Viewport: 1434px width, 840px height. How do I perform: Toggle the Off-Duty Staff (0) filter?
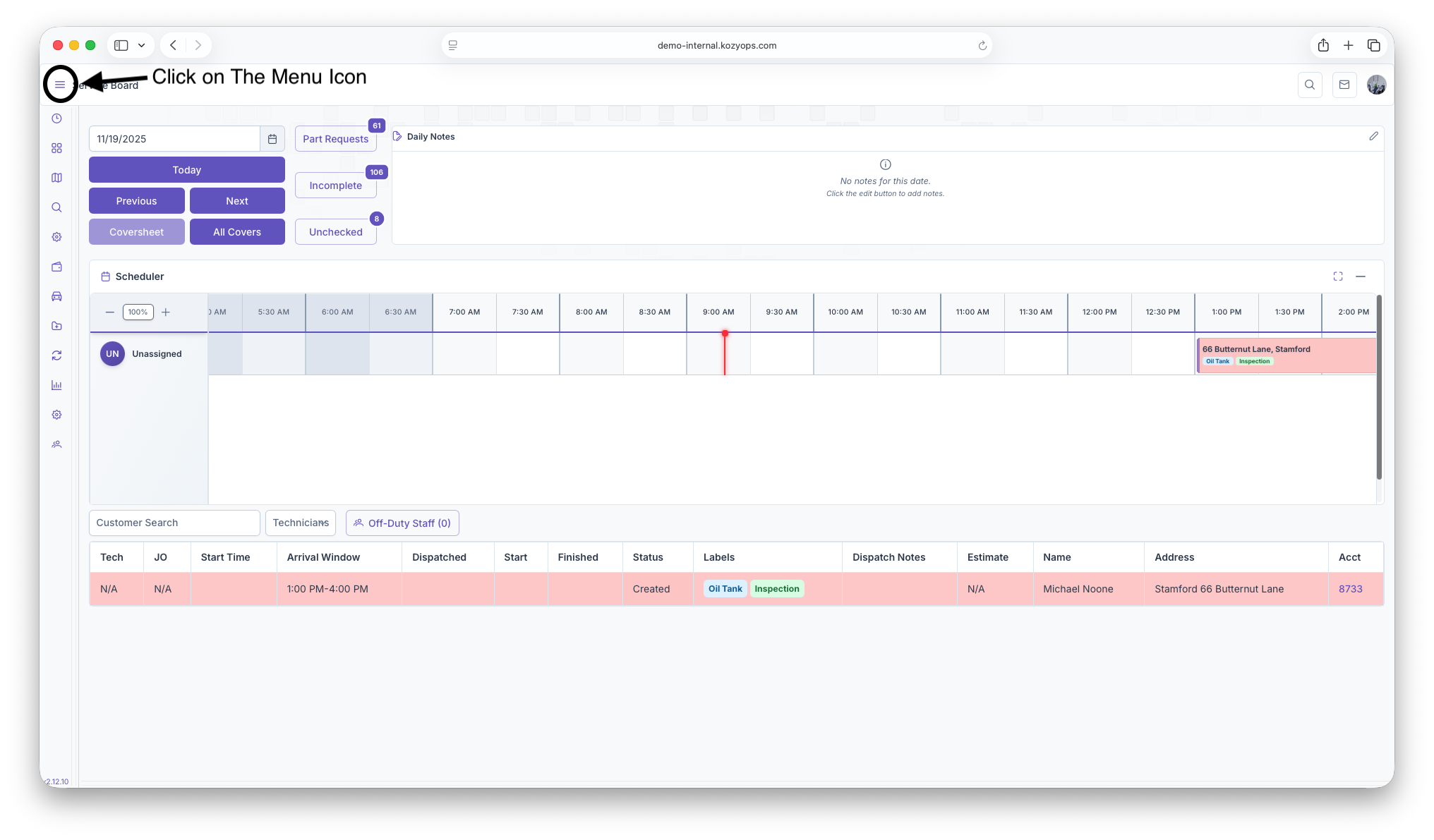point(402,523)
